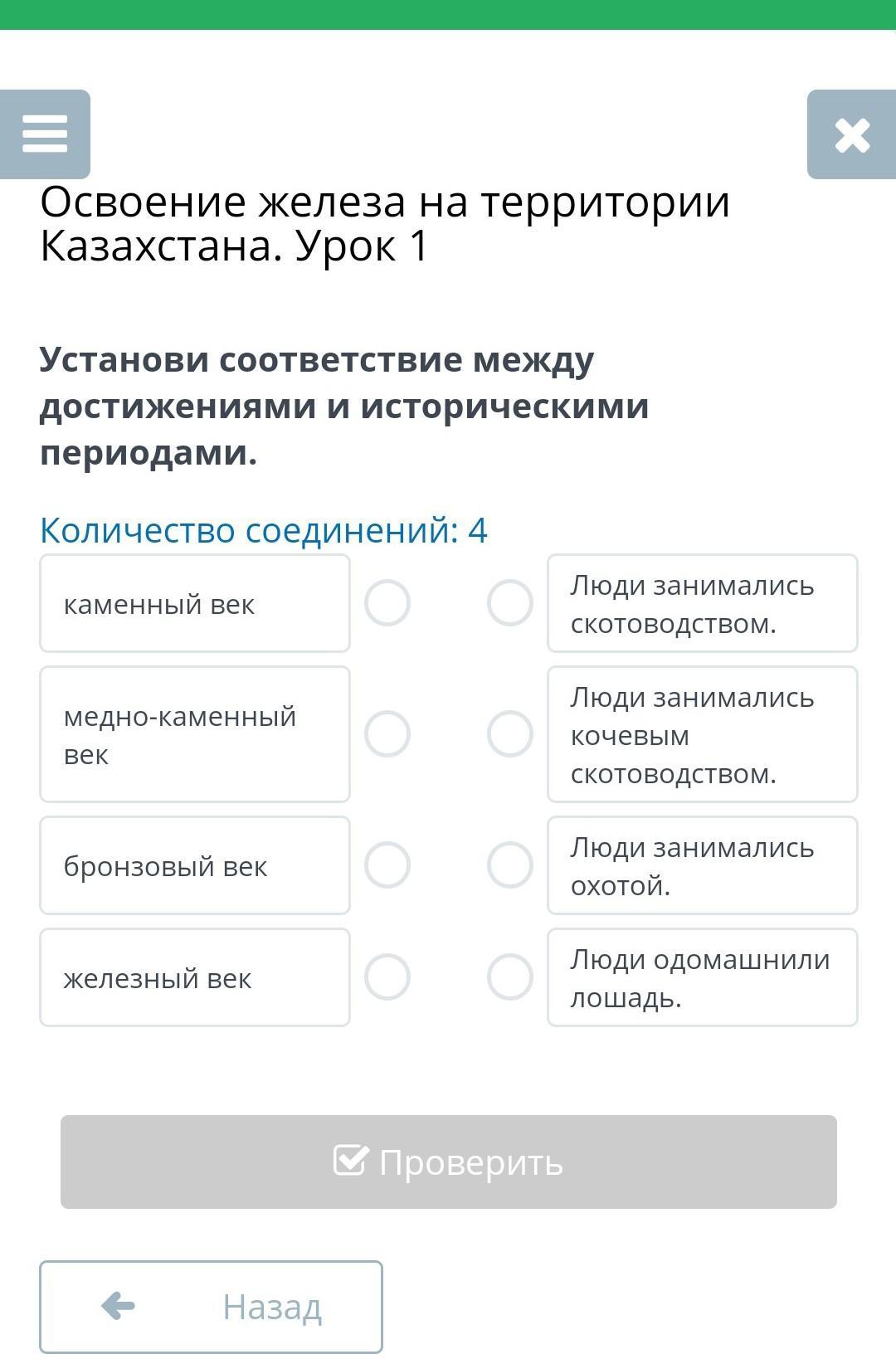Close the lesson with X icon
Image resolution: width=896 pixels, height=1359 pixels.
coord(852,135)
